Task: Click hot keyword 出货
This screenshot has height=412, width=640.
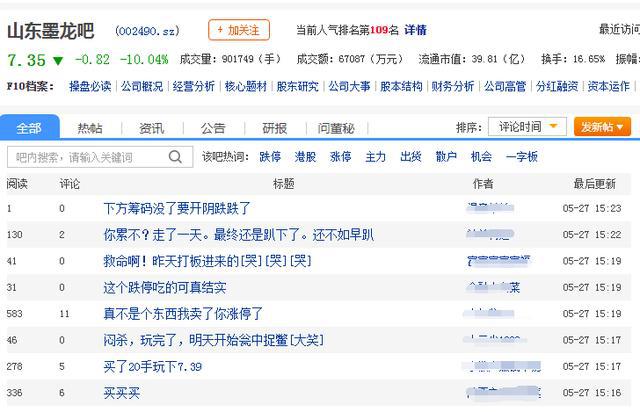Action: pos(411,156)
